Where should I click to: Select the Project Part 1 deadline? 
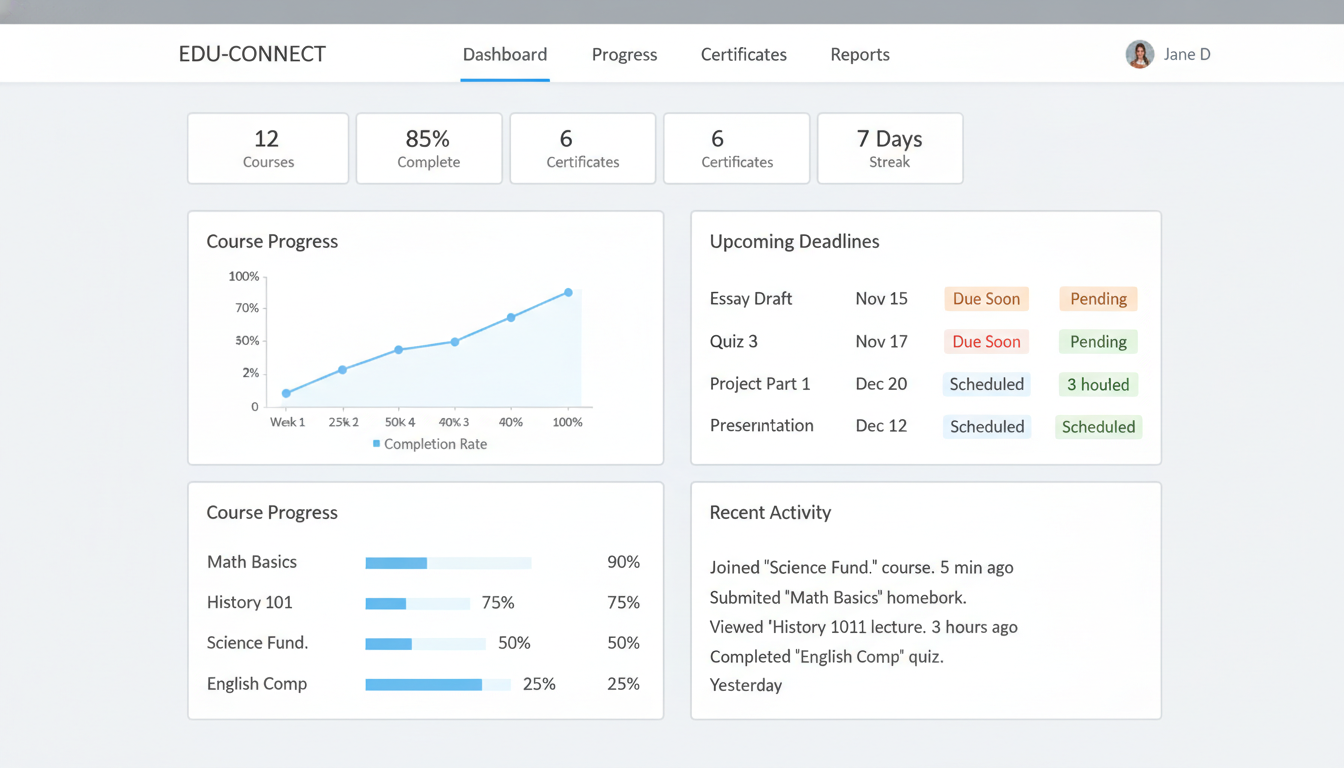[x=760, y=384]
